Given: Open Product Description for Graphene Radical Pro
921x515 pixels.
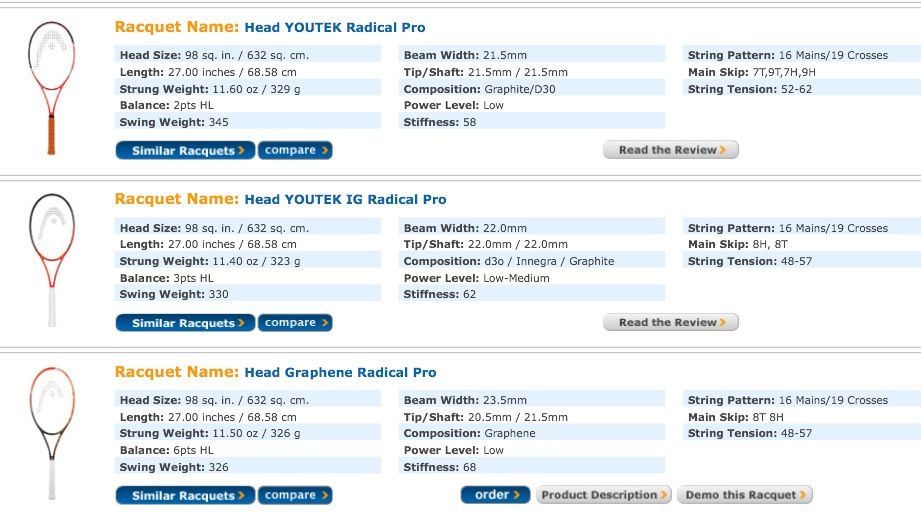Looking at the screenshot, I should pos(603,495).
